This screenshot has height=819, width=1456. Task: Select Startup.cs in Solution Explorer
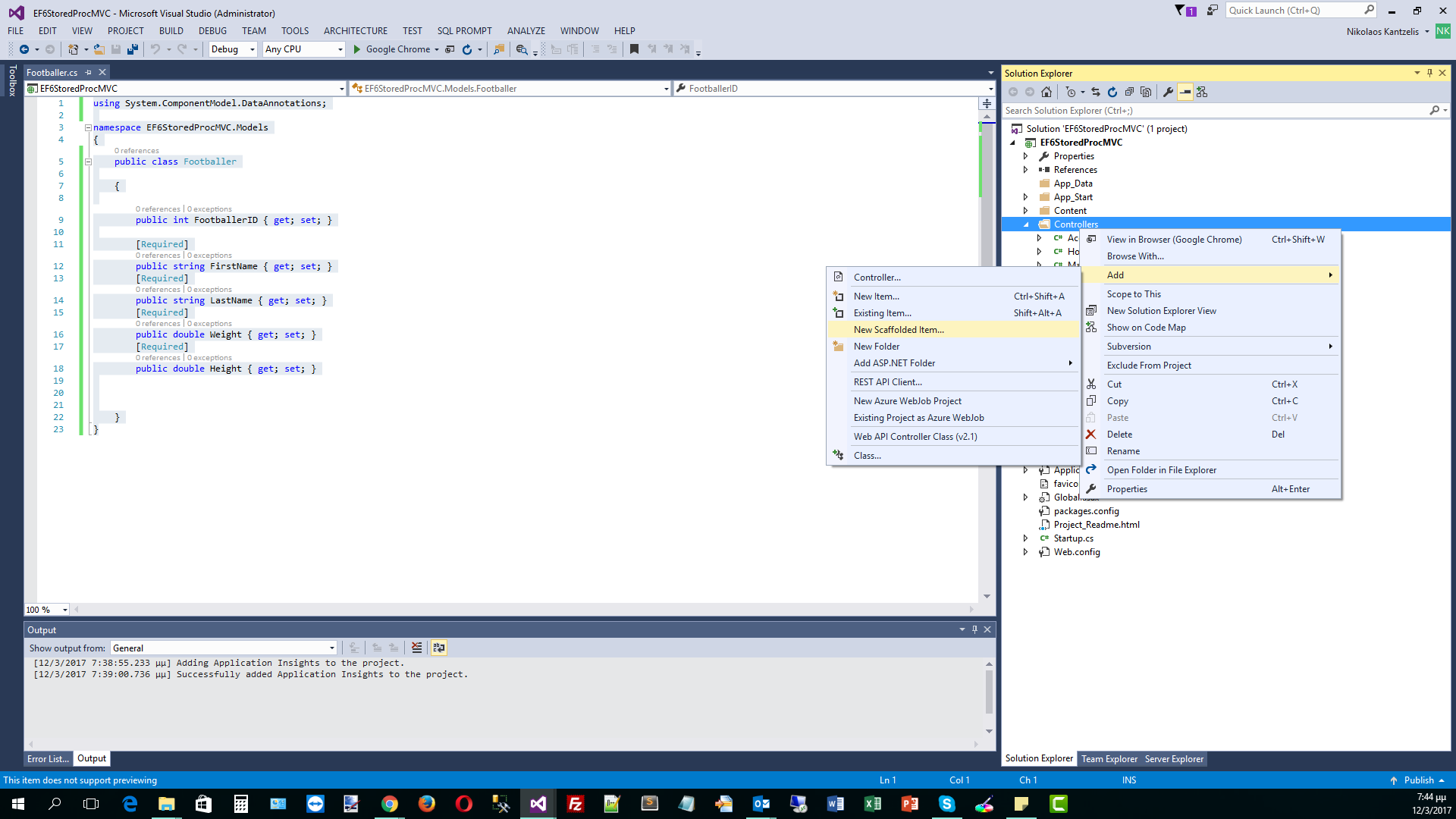tap(1073, 538)
